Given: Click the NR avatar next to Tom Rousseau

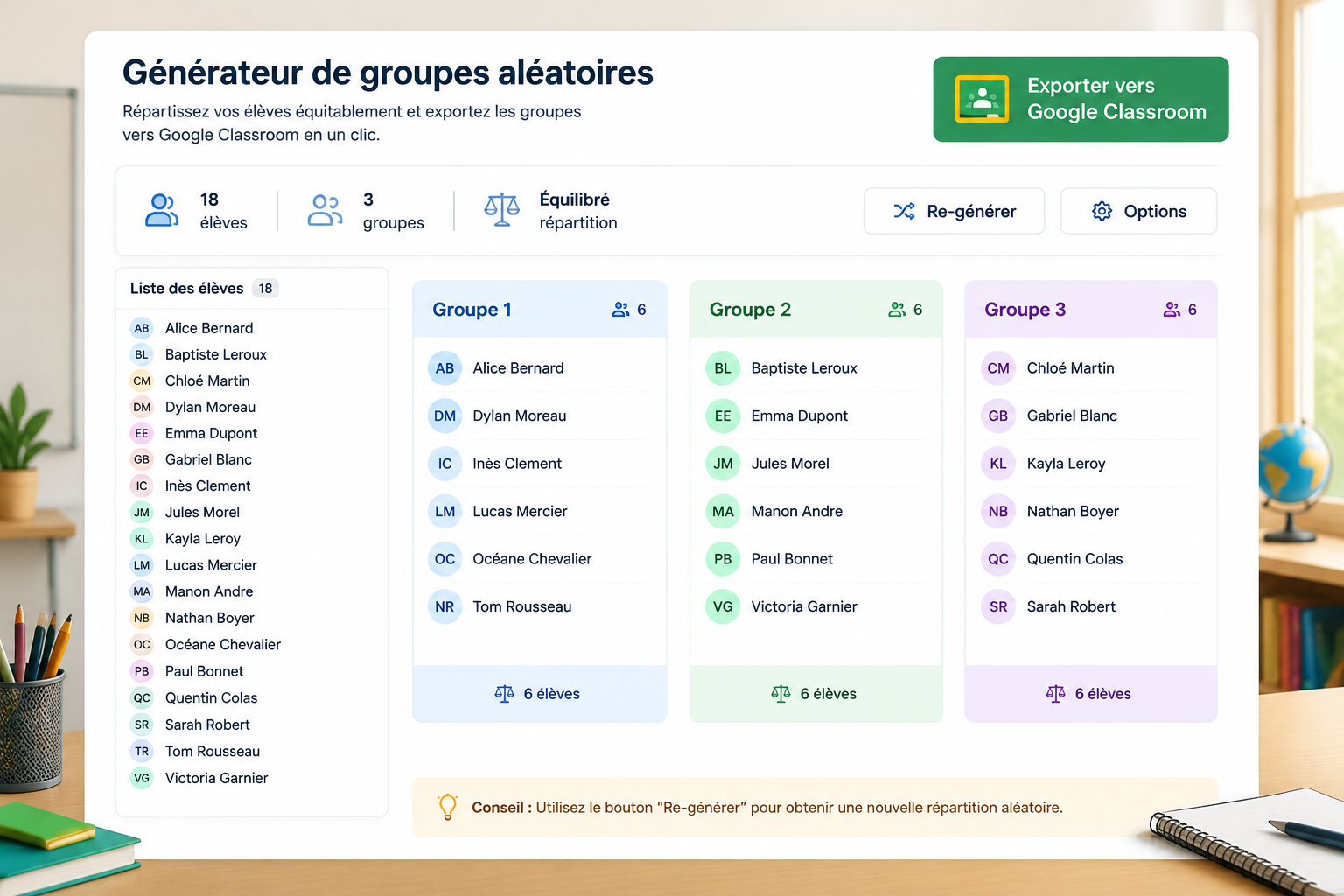Looking at the screenshot, I should [444, 607].
